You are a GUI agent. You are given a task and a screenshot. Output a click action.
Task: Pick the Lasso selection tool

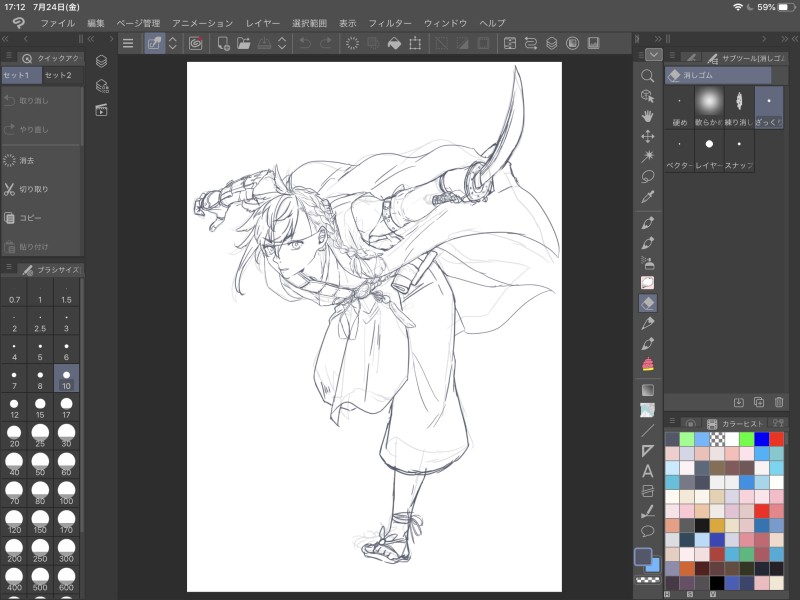pyautogui.click(x=647, y=175)
